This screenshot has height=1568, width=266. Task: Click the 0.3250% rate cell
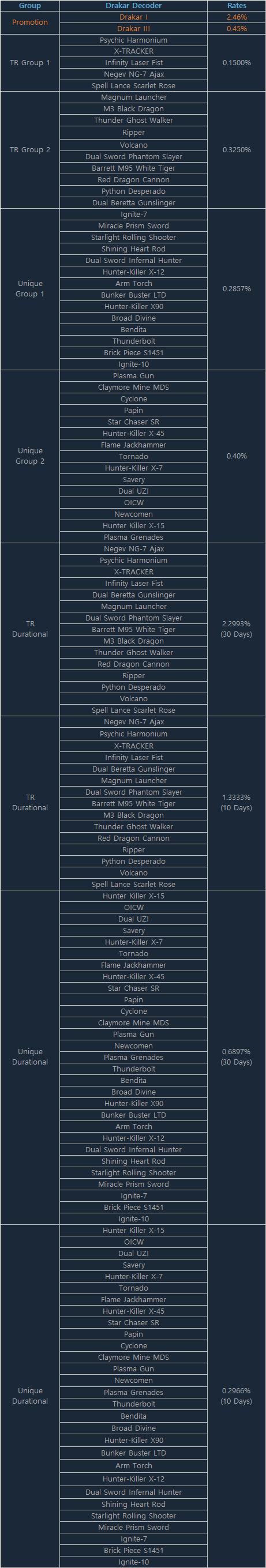(x=237, y=150)
